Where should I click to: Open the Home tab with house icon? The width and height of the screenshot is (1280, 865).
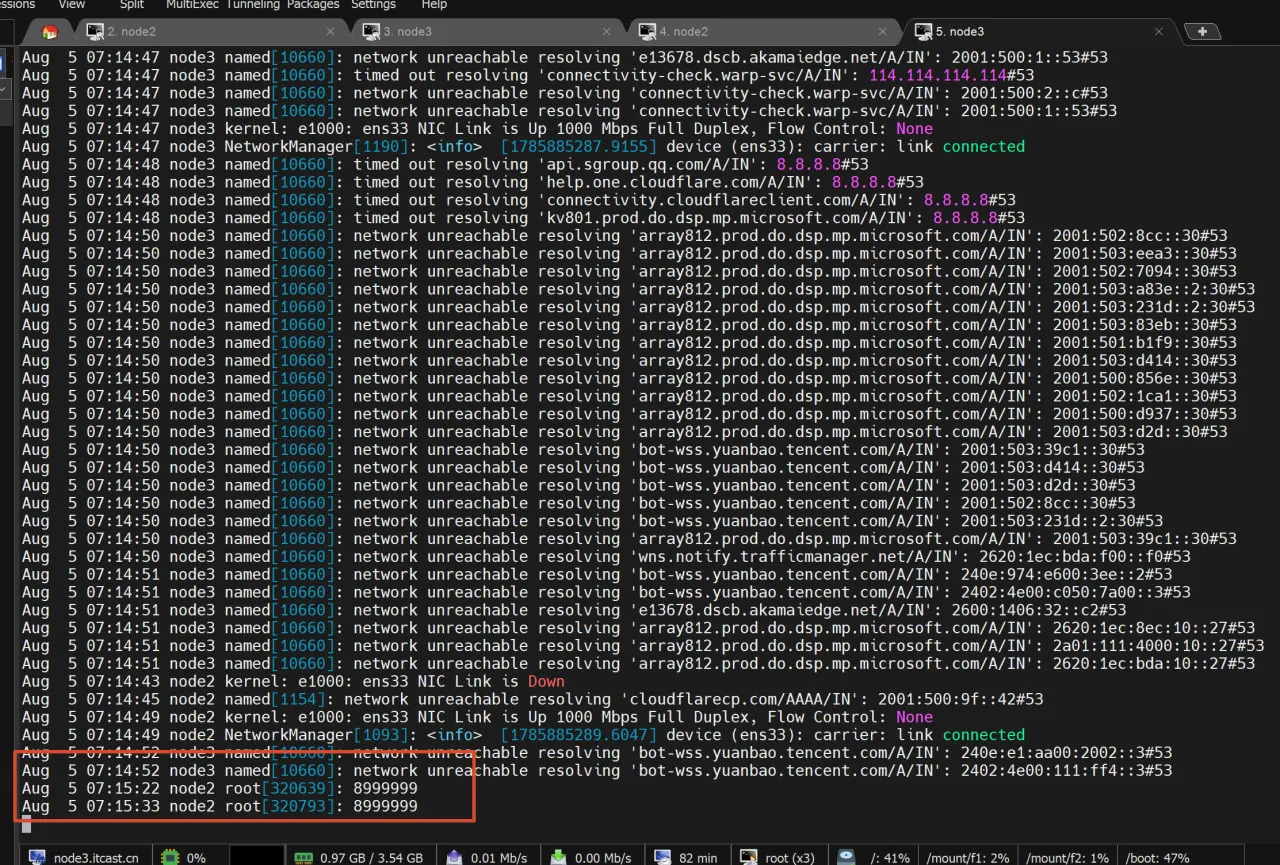[50, 32]
